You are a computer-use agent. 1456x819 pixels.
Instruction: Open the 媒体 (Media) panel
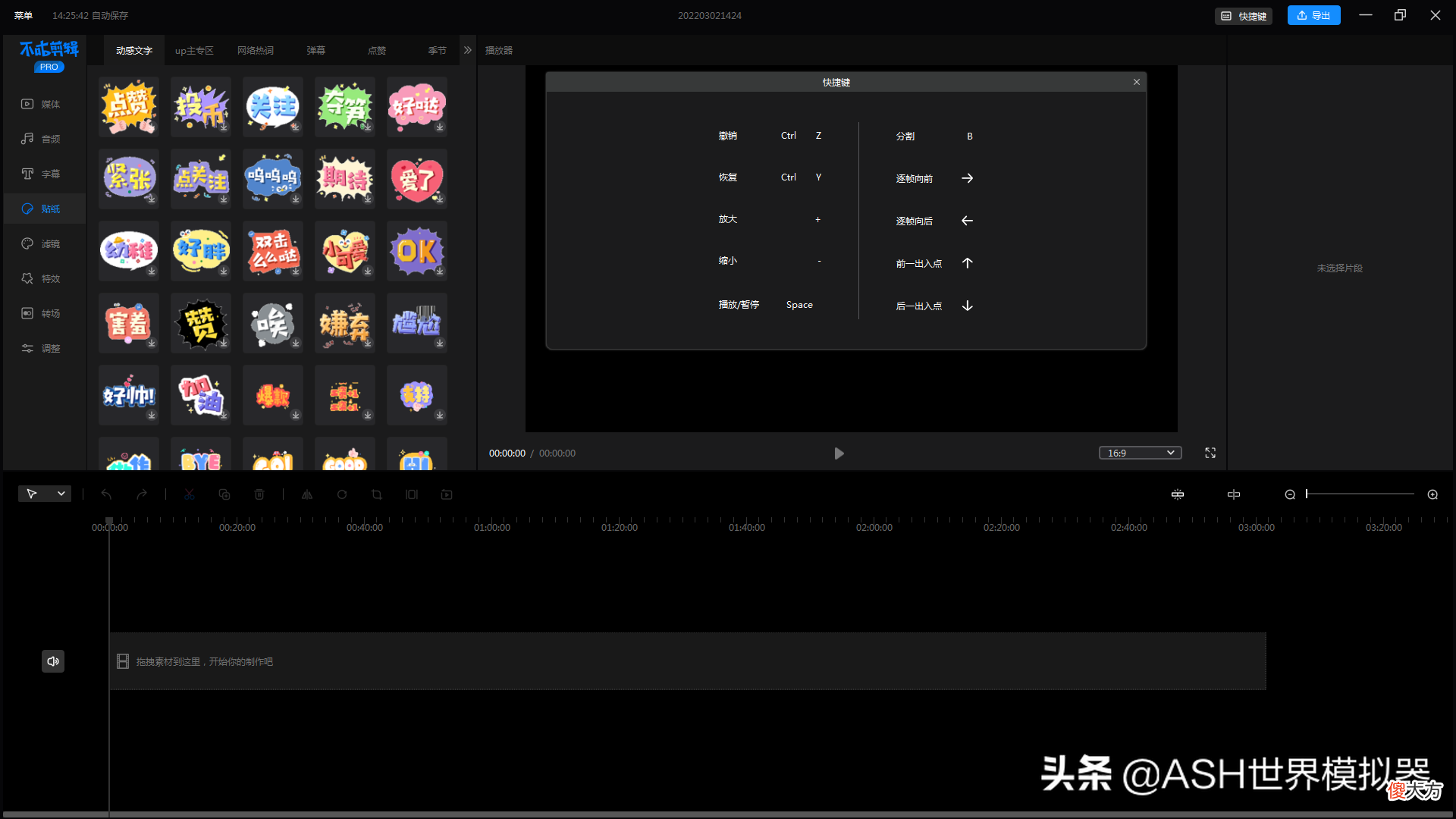pos(42,104)
